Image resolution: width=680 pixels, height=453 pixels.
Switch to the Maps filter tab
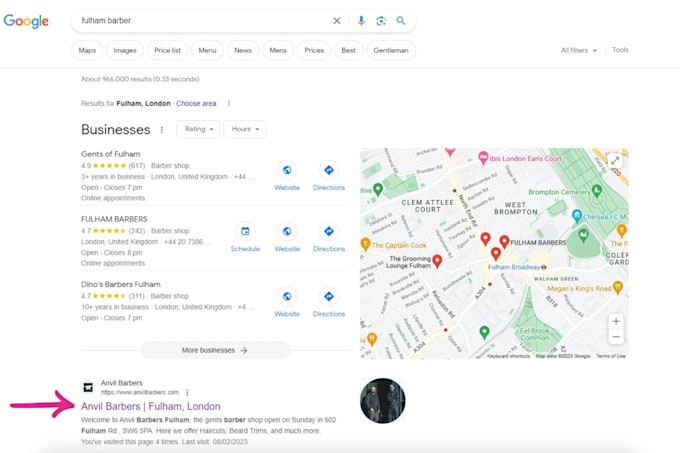[87, 50]
